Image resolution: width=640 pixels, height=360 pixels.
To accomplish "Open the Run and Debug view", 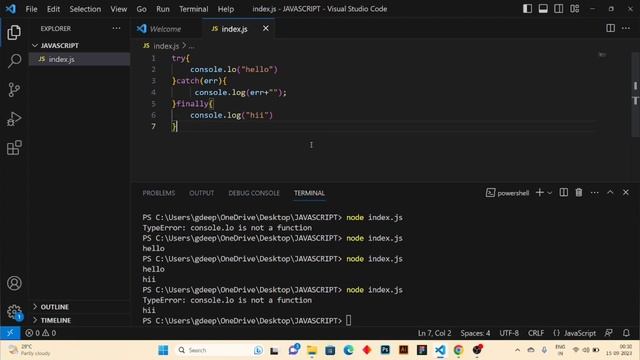I will tap(14, 119).
